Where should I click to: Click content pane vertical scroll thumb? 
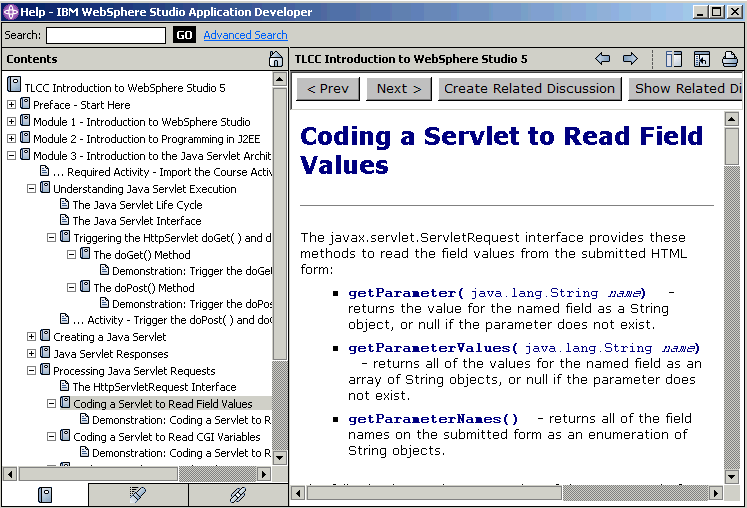click(731, 146)
